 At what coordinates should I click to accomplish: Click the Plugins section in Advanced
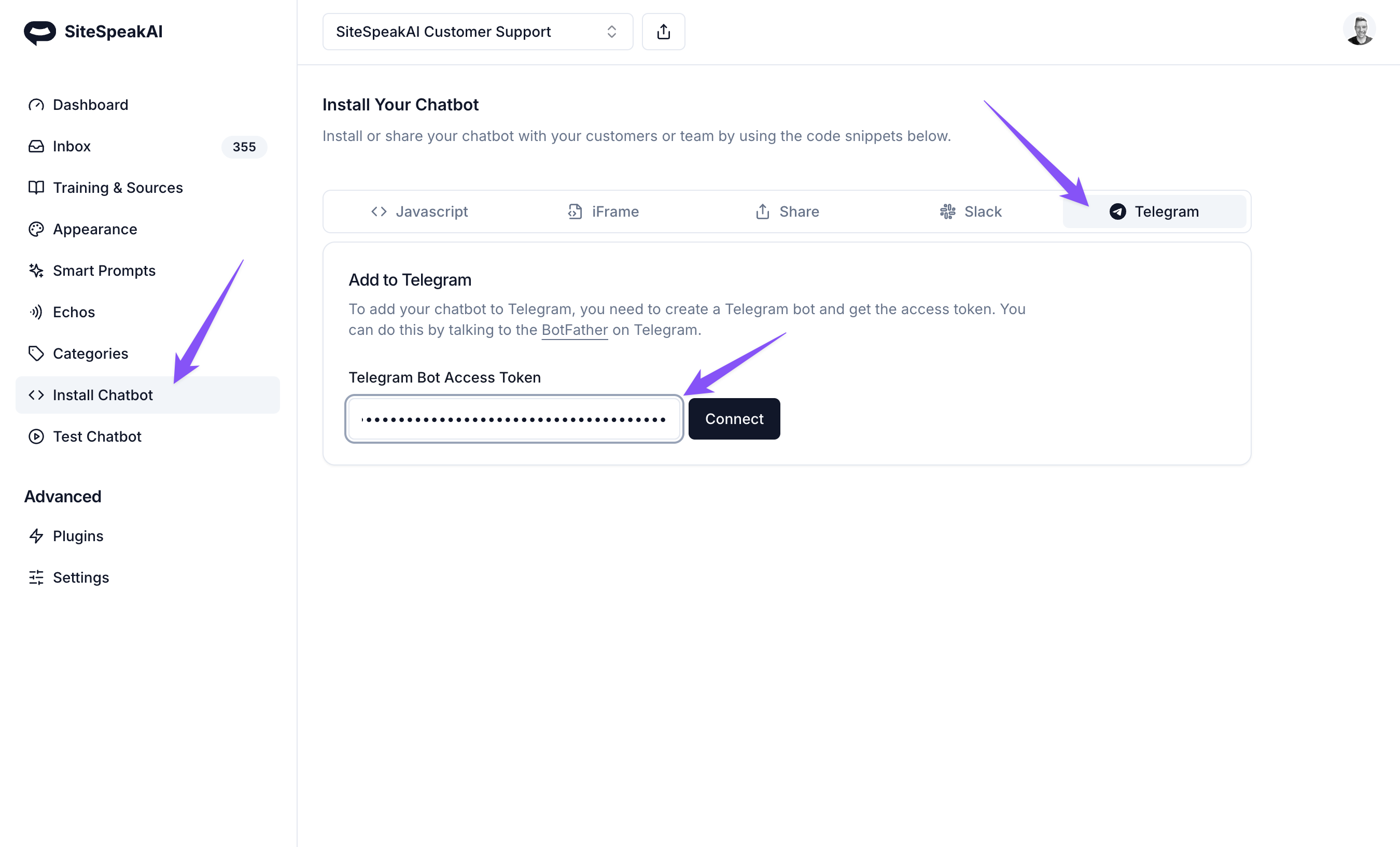coord(78,535)
